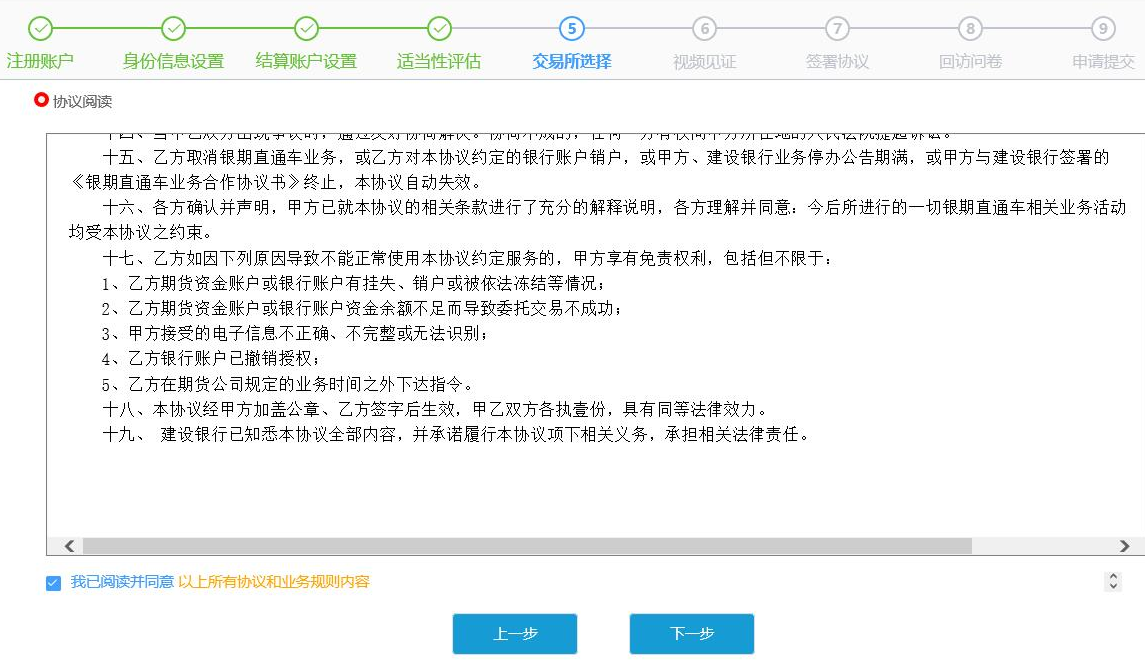Image resolution: width=1145 pixels, height=660 pixels.
Task: Click clause 十七 甲方享有免责权利 line
Action: 467,258
